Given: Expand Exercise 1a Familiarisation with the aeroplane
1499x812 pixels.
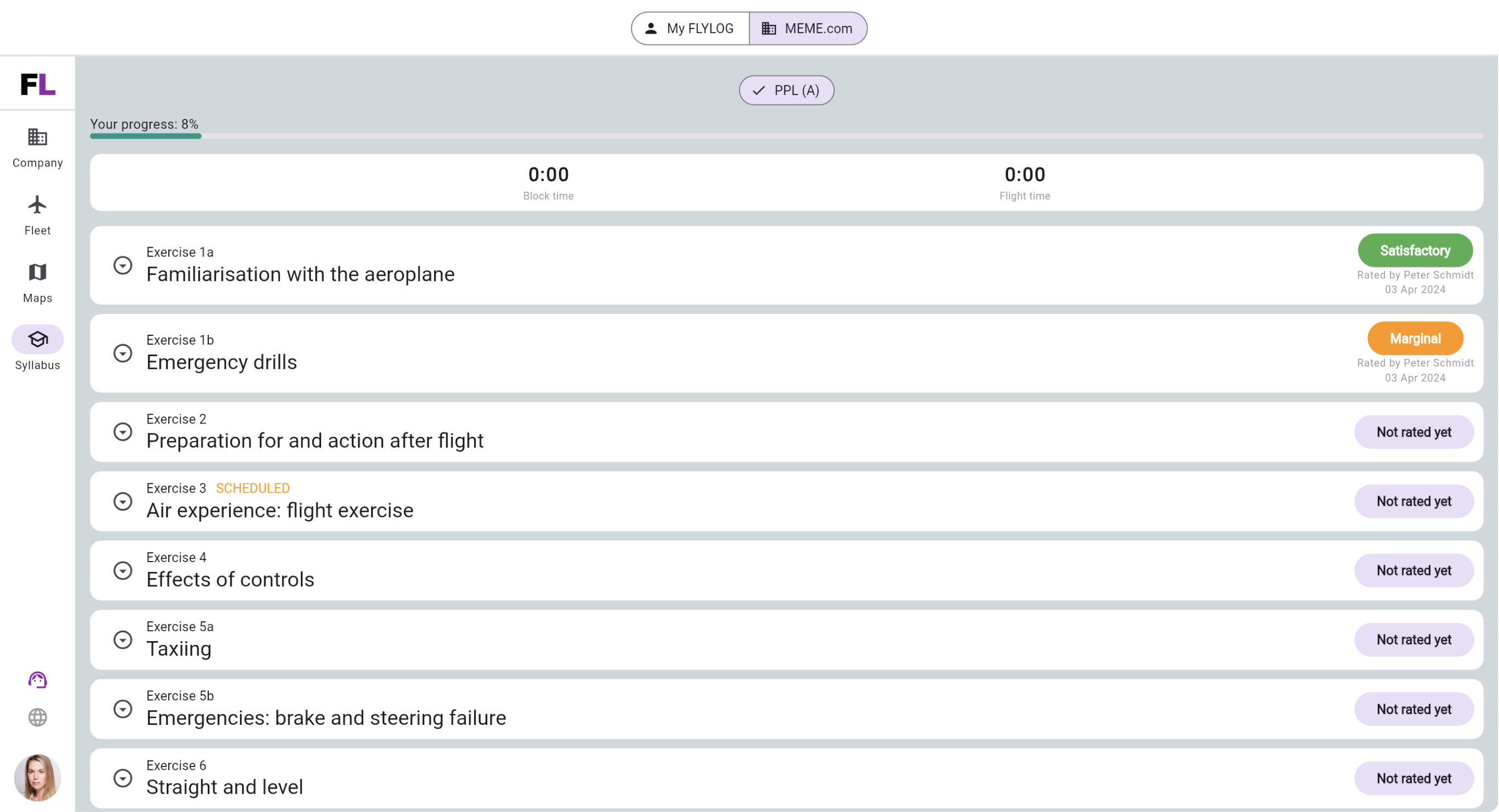Looking at the screenshot, I should tap(123, 266).
